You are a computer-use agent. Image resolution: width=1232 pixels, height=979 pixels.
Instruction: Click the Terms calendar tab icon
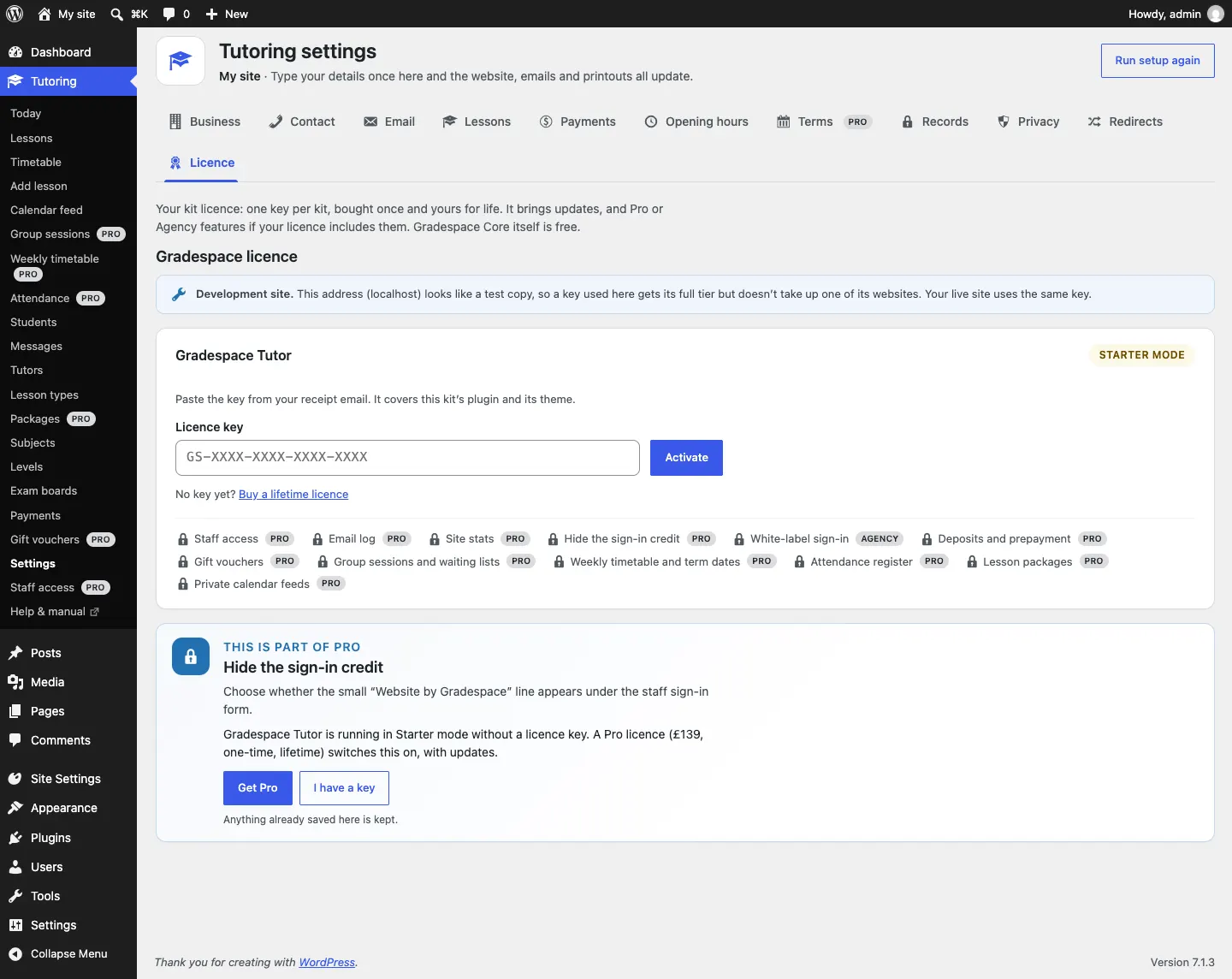(784, 122)
